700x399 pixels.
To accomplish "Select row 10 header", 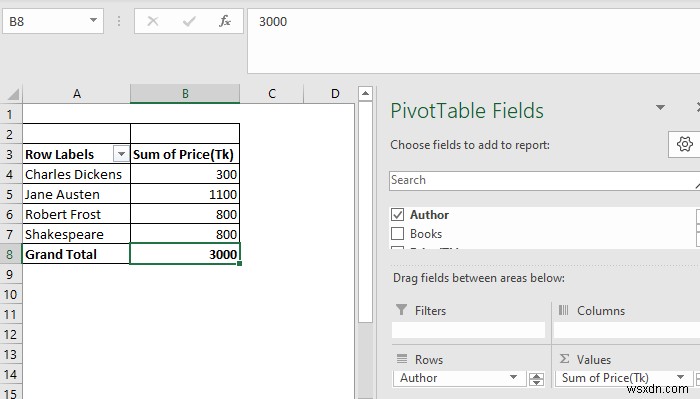I will (10, 295).
